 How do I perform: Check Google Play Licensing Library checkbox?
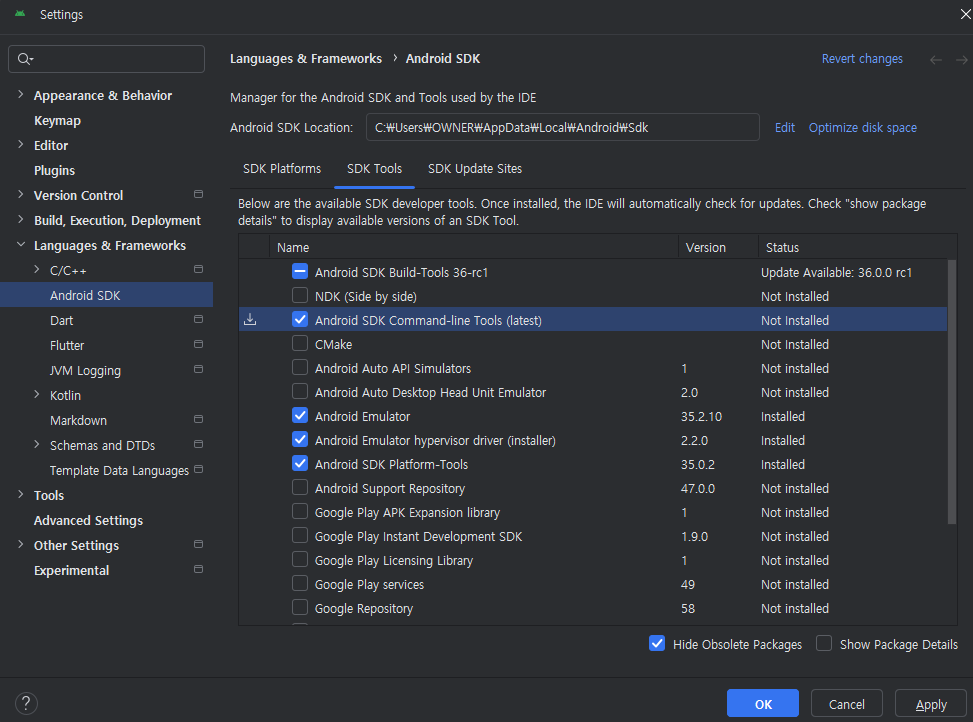coord(300,559)
